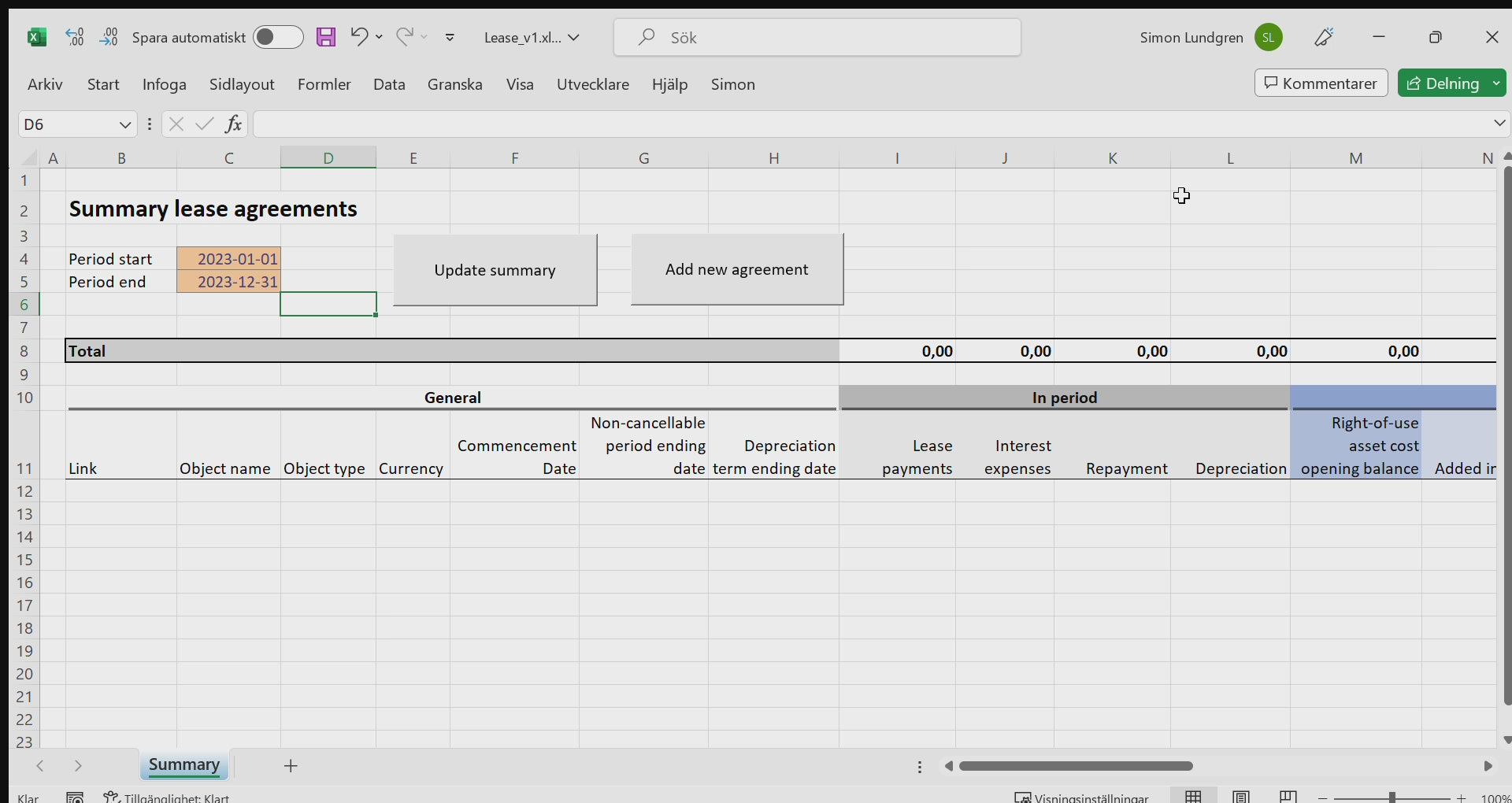
Task: Click the Decrease Decimal icon
Action: coord(109,37)
